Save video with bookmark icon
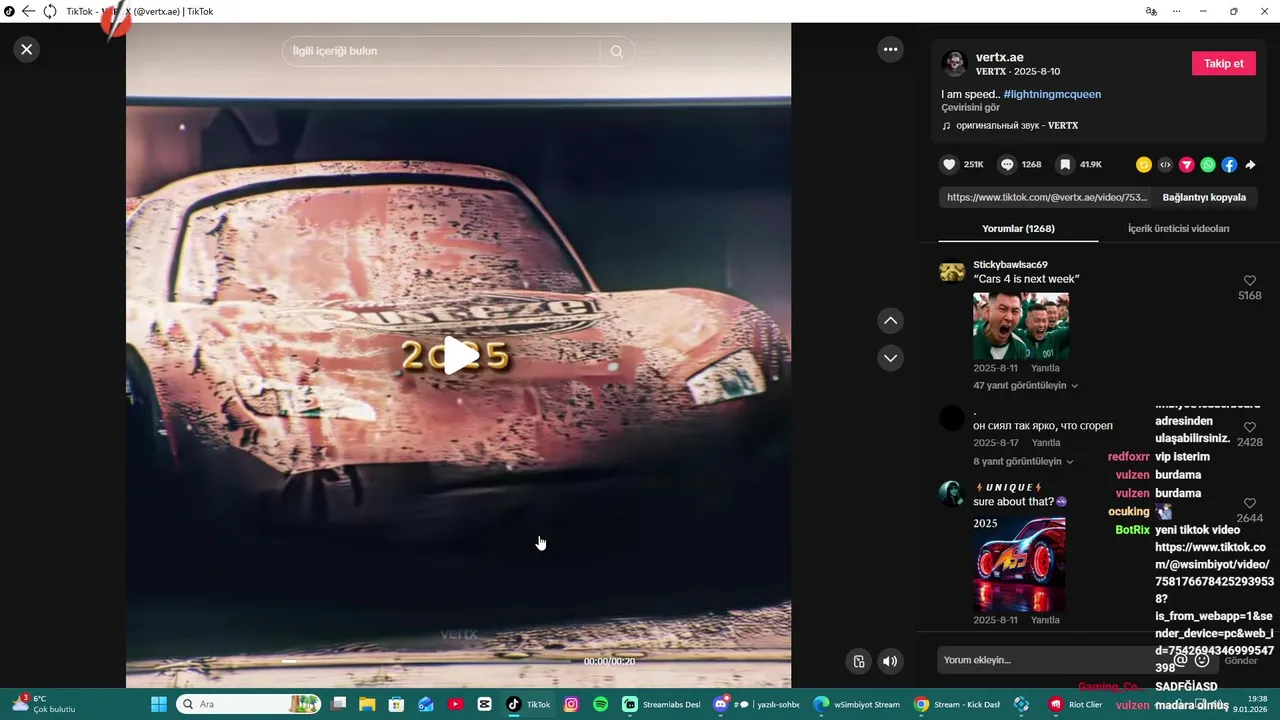1280x720 pixels. (1065, 164)
